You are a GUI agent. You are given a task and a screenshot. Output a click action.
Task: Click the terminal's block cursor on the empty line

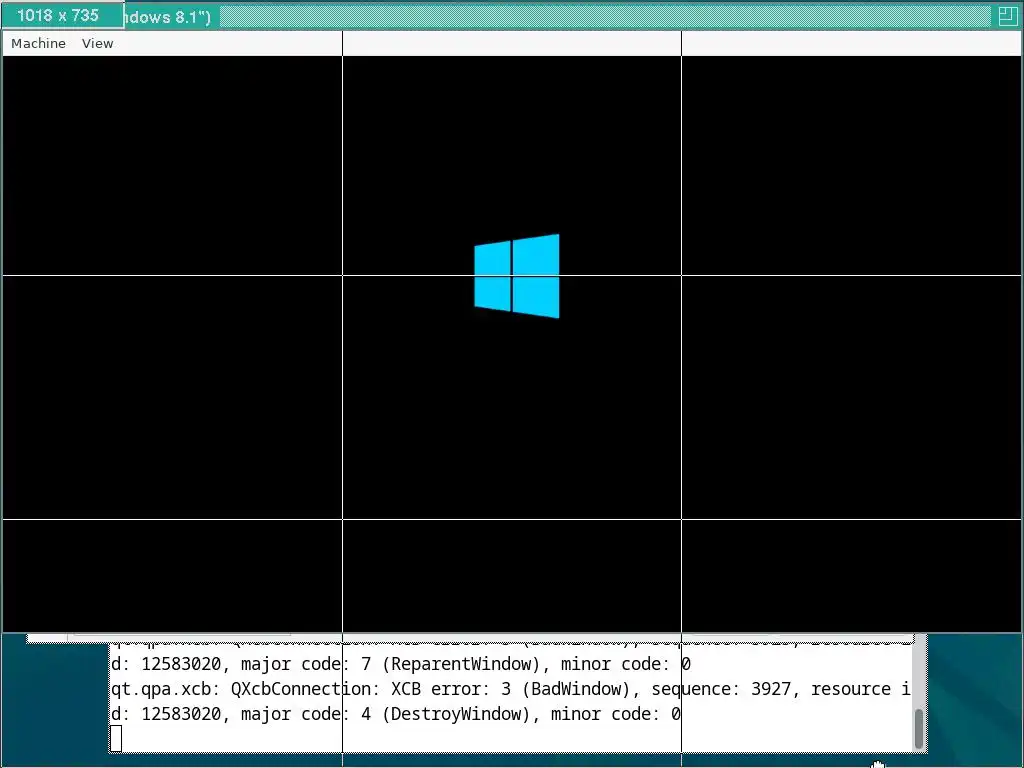[x=116, y=739]
